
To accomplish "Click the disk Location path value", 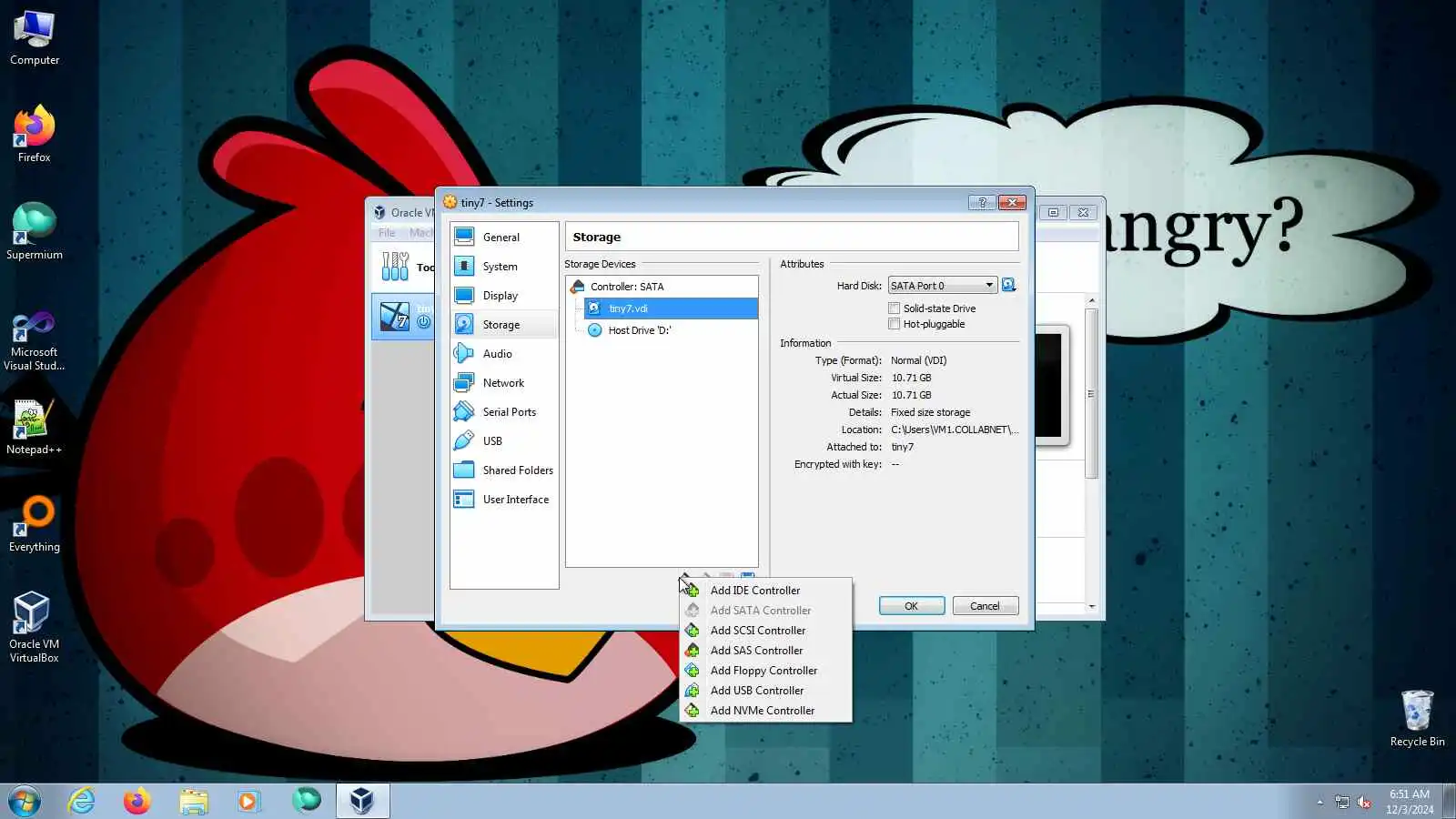I will click(x=955, y=430).
